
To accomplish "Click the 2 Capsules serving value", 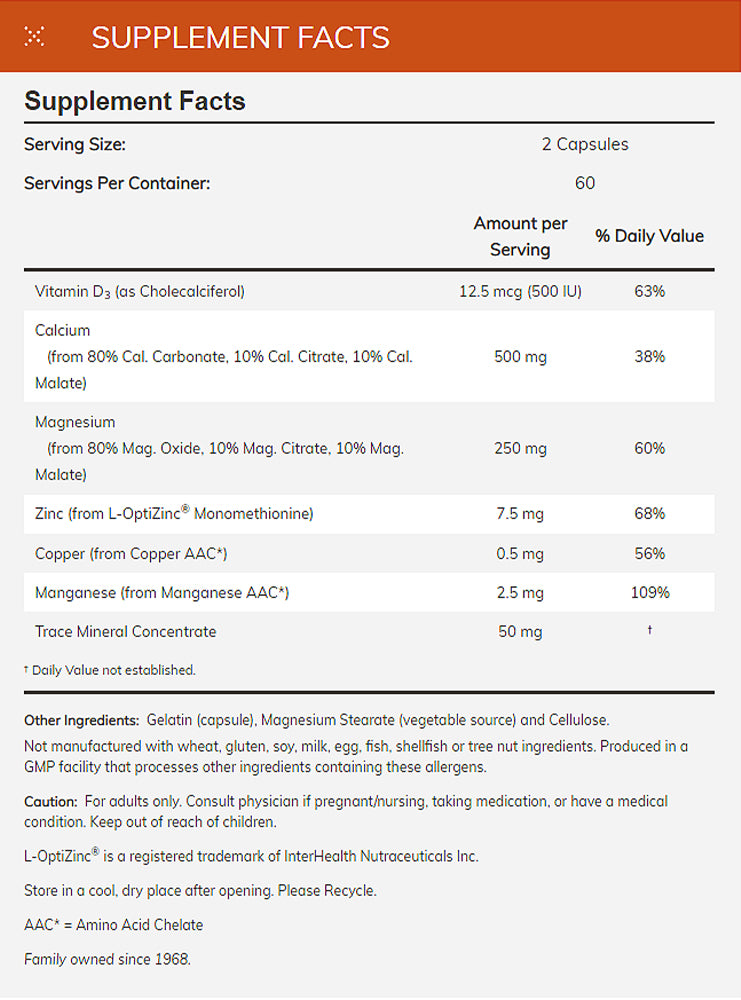I will pos(585,144).
